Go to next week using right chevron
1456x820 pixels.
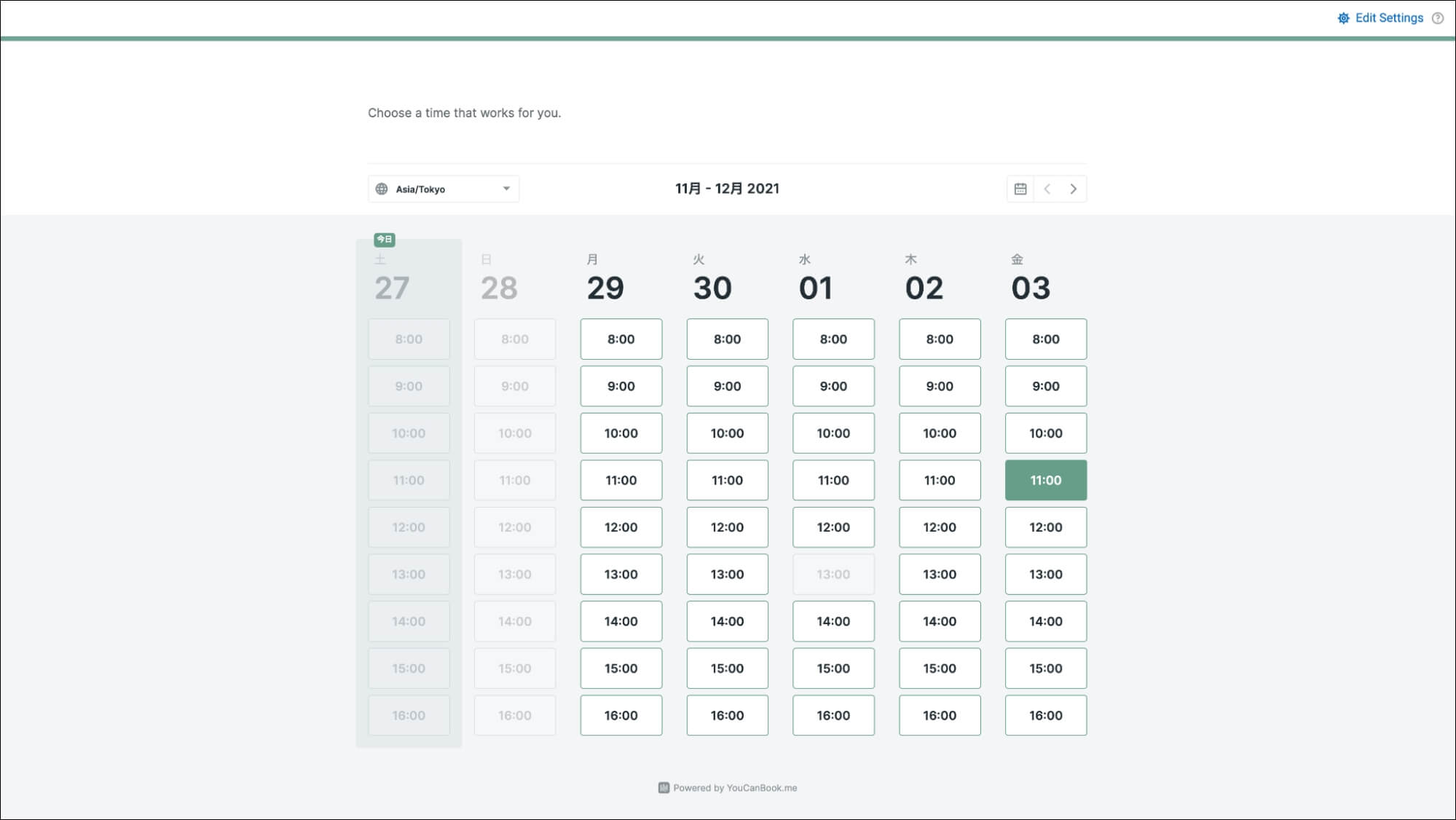coord(1073,189)
